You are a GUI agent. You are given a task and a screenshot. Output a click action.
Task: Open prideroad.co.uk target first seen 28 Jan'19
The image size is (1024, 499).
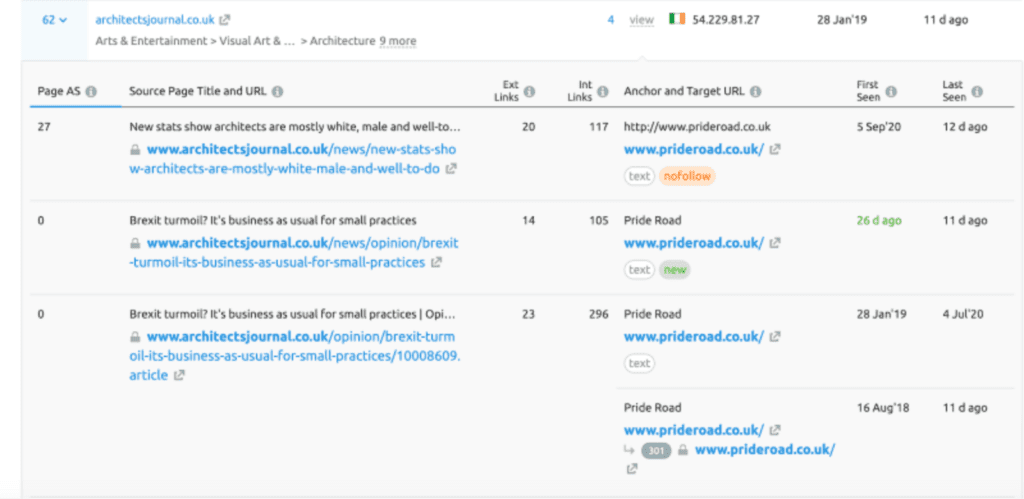pyautogui.click(x=694, y=337)
